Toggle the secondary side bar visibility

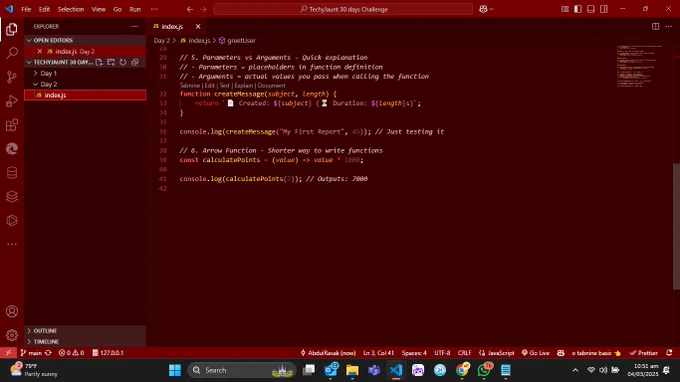pyautogui.click(x=604, y=9)
